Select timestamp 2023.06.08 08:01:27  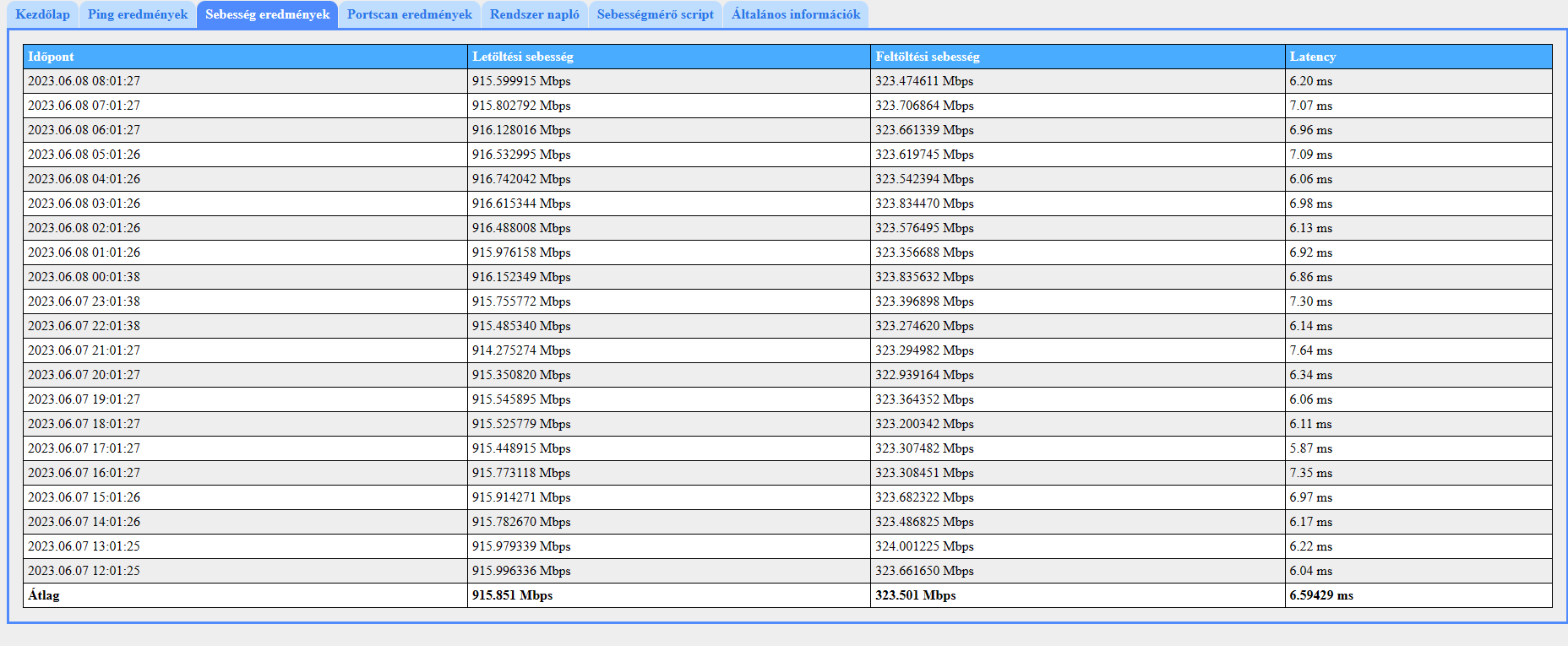pos(84,81)
